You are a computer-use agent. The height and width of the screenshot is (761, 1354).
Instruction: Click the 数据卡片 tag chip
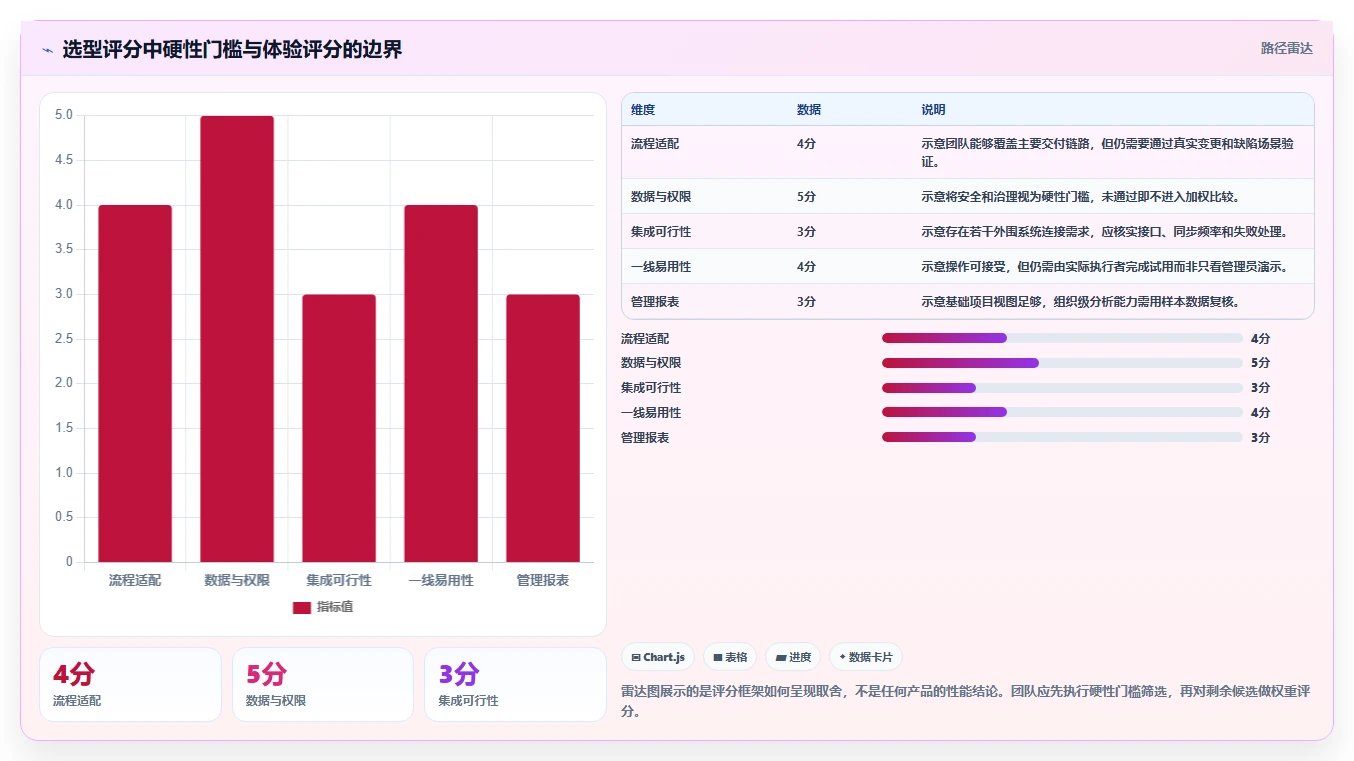(x=865, y=657)
